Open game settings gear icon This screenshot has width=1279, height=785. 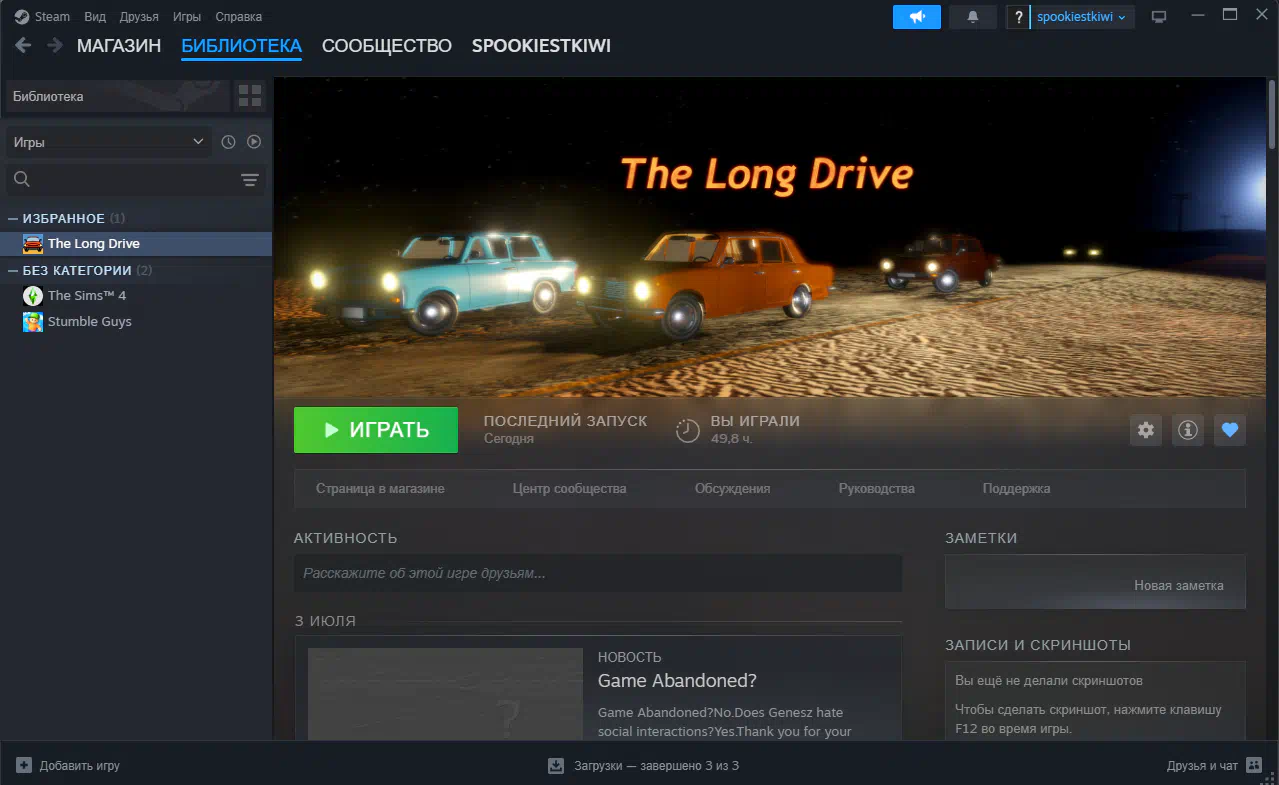(1146, 430)
